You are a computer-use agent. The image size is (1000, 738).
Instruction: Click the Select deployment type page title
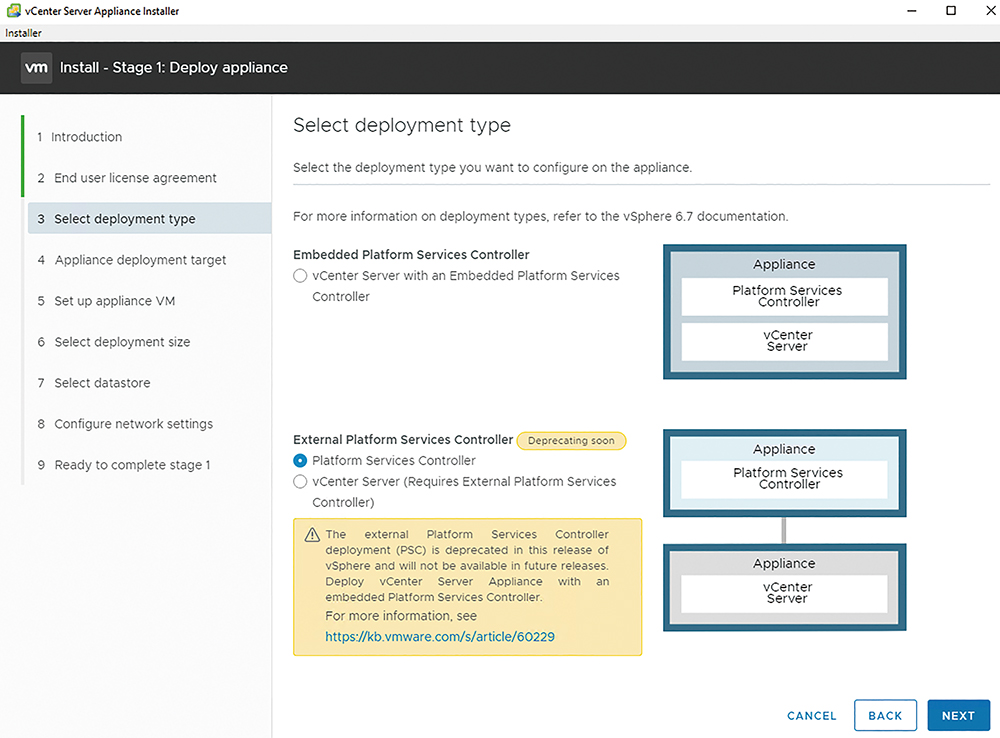pos(402,126)
